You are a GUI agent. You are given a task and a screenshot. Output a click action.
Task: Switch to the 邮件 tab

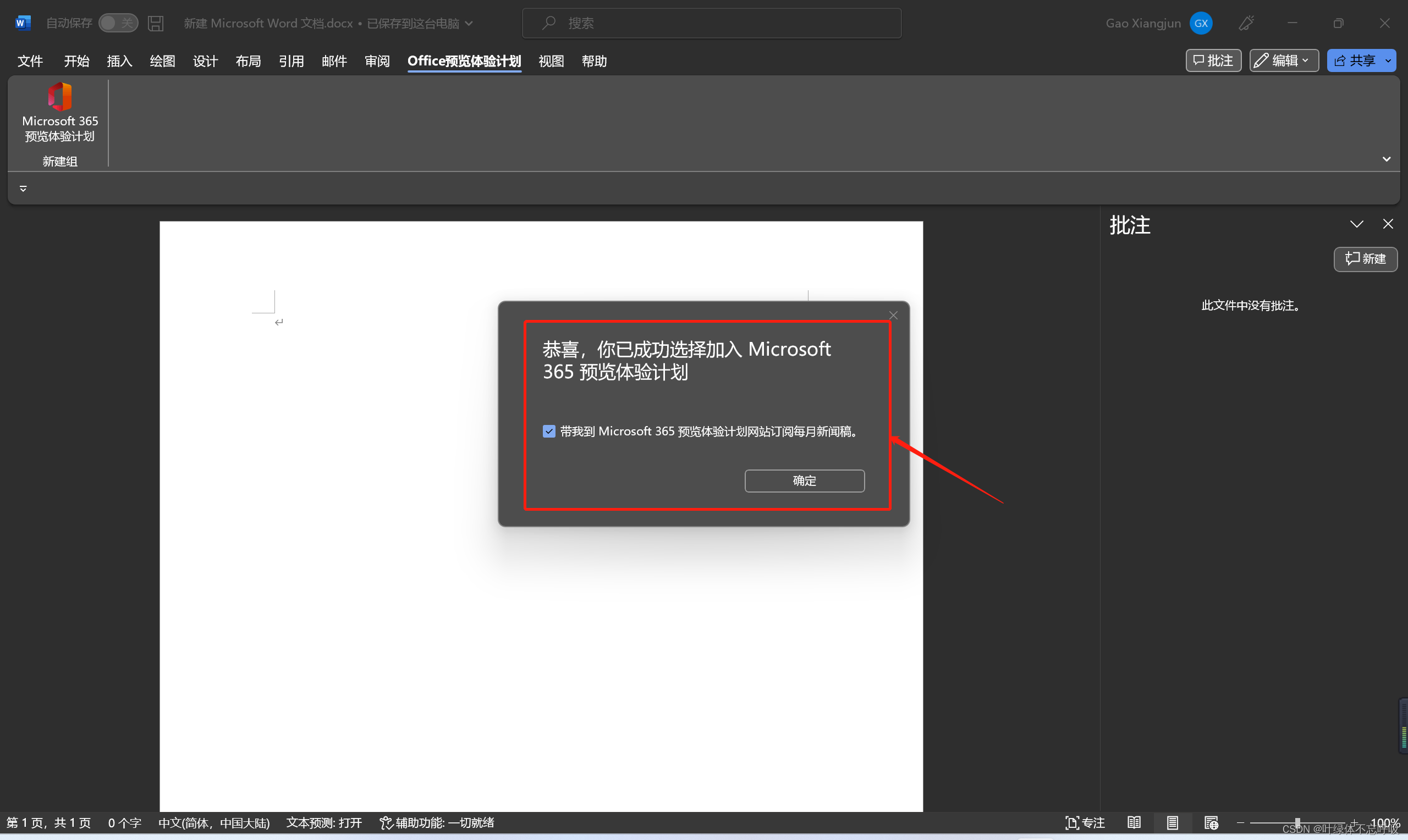[334, 61]
